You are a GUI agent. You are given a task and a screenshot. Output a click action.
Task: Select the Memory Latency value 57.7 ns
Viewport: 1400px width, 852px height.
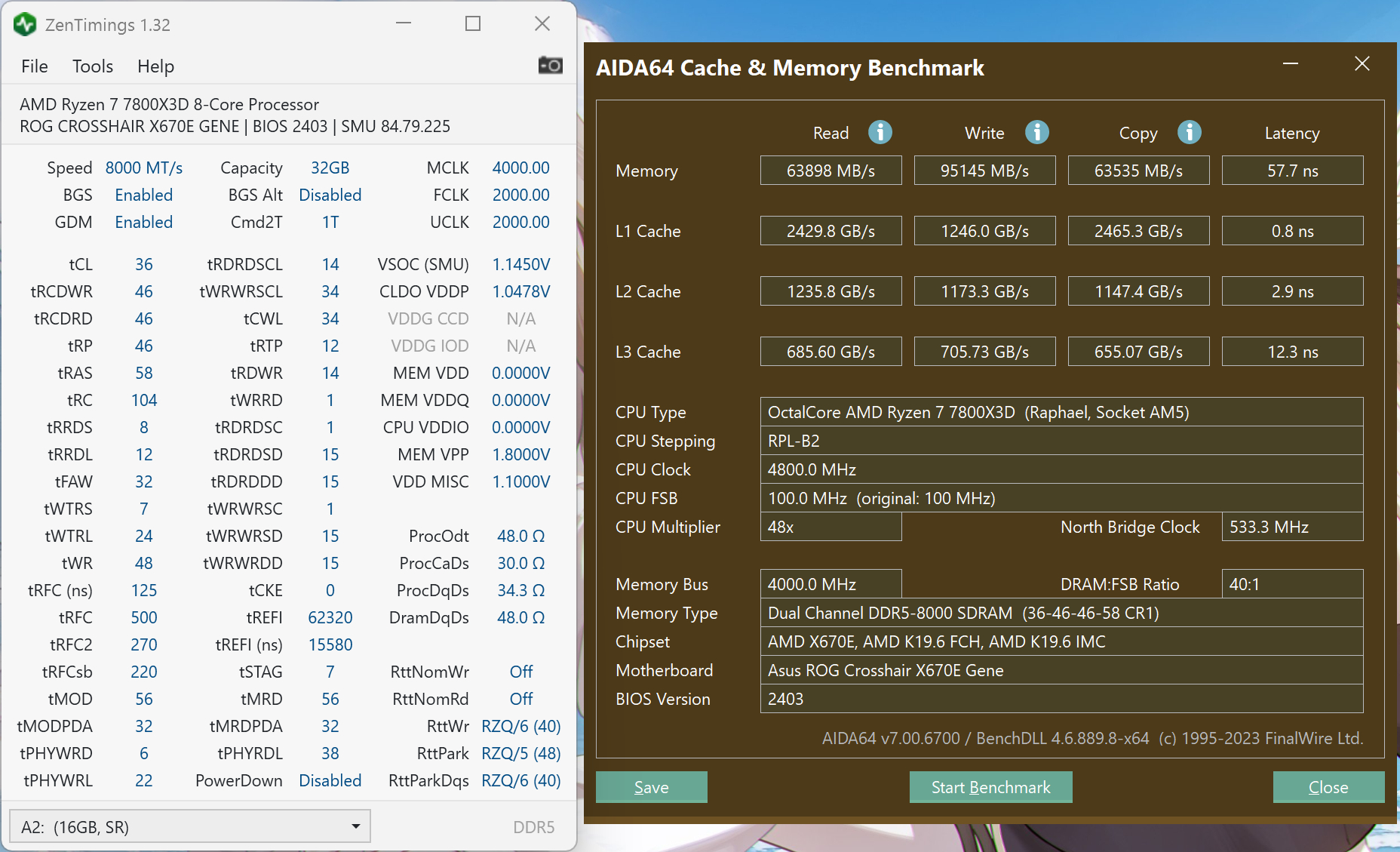1292,171
